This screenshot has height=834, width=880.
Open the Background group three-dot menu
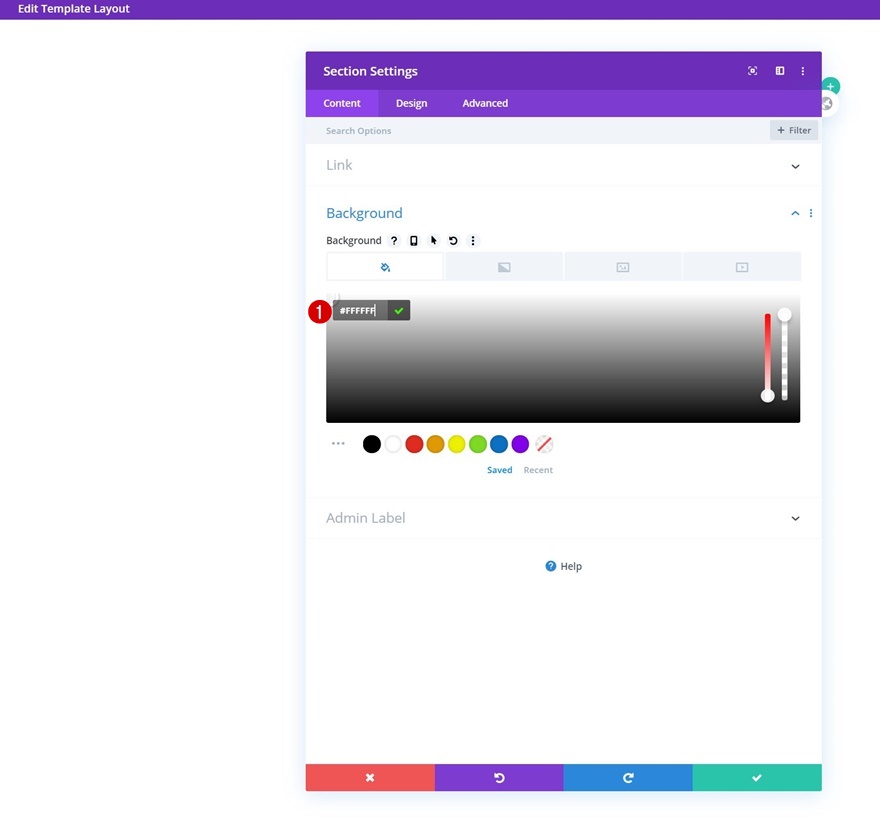(x=810, y=213)
